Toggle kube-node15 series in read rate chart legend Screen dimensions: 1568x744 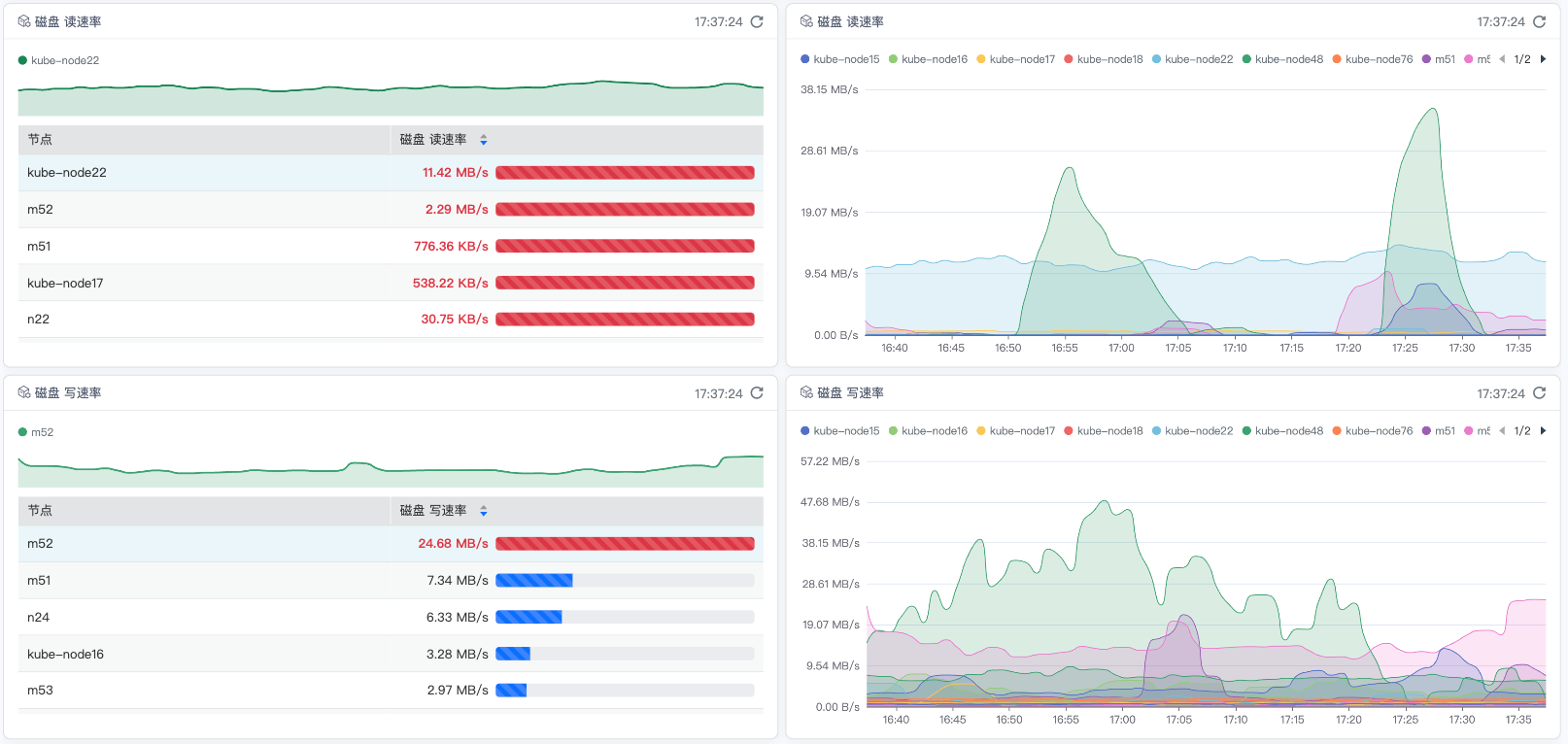click(839, 59)
